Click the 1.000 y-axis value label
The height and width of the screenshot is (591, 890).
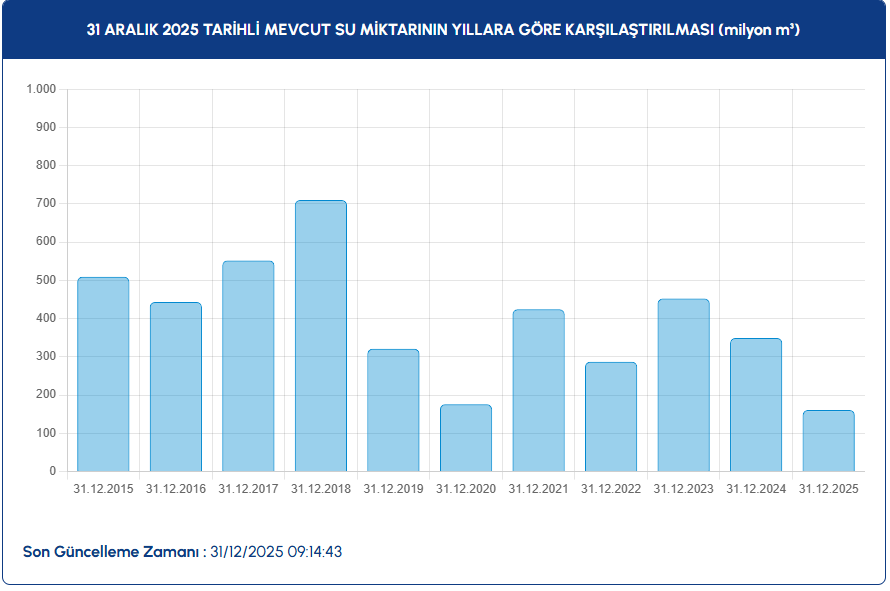[42, 89]
